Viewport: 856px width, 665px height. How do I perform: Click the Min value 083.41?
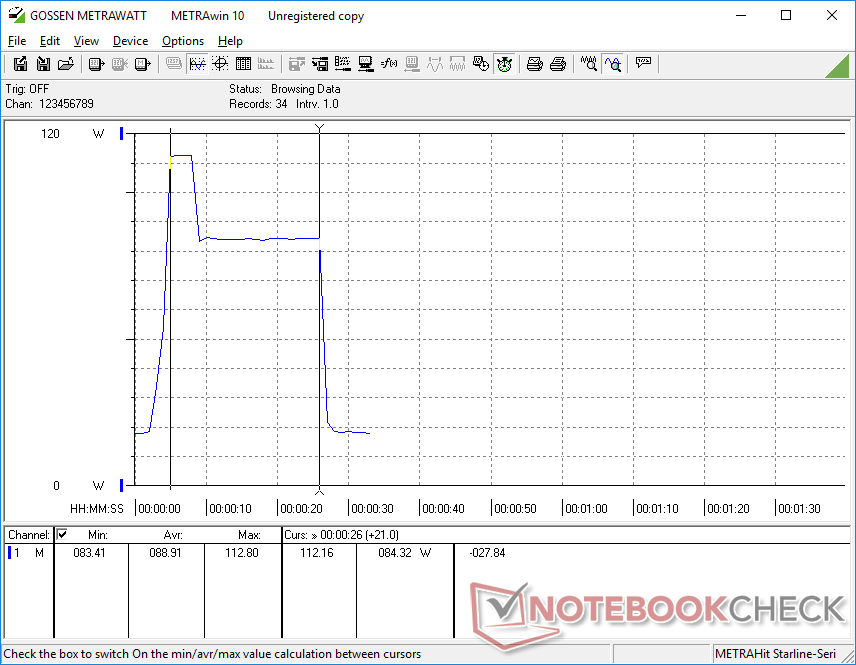89,553
